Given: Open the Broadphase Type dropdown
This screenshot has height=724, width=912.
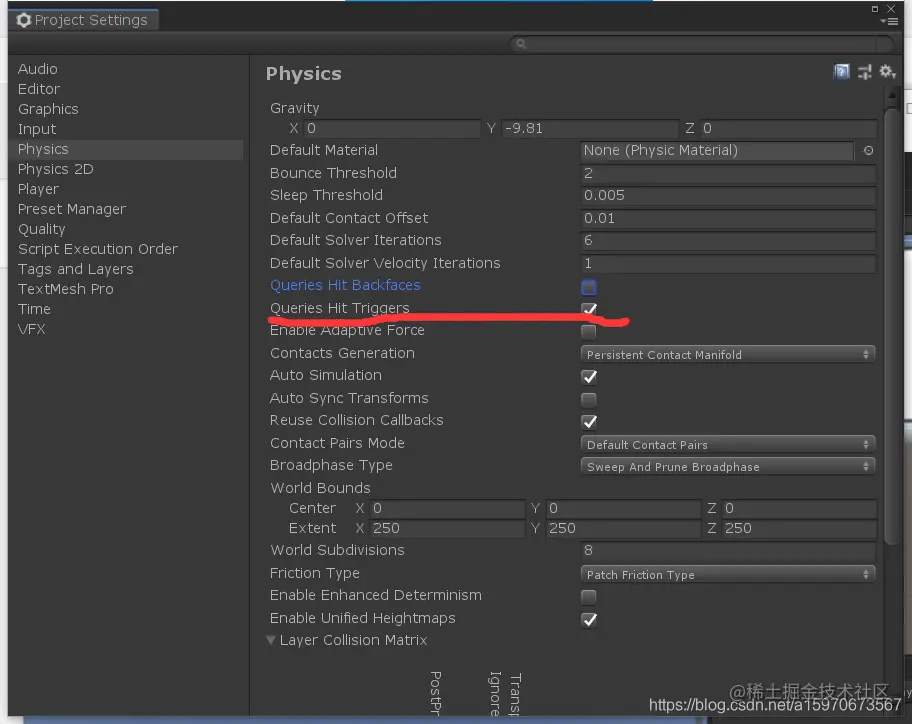Looking at the screenshot, I should (x=728, y=466).
